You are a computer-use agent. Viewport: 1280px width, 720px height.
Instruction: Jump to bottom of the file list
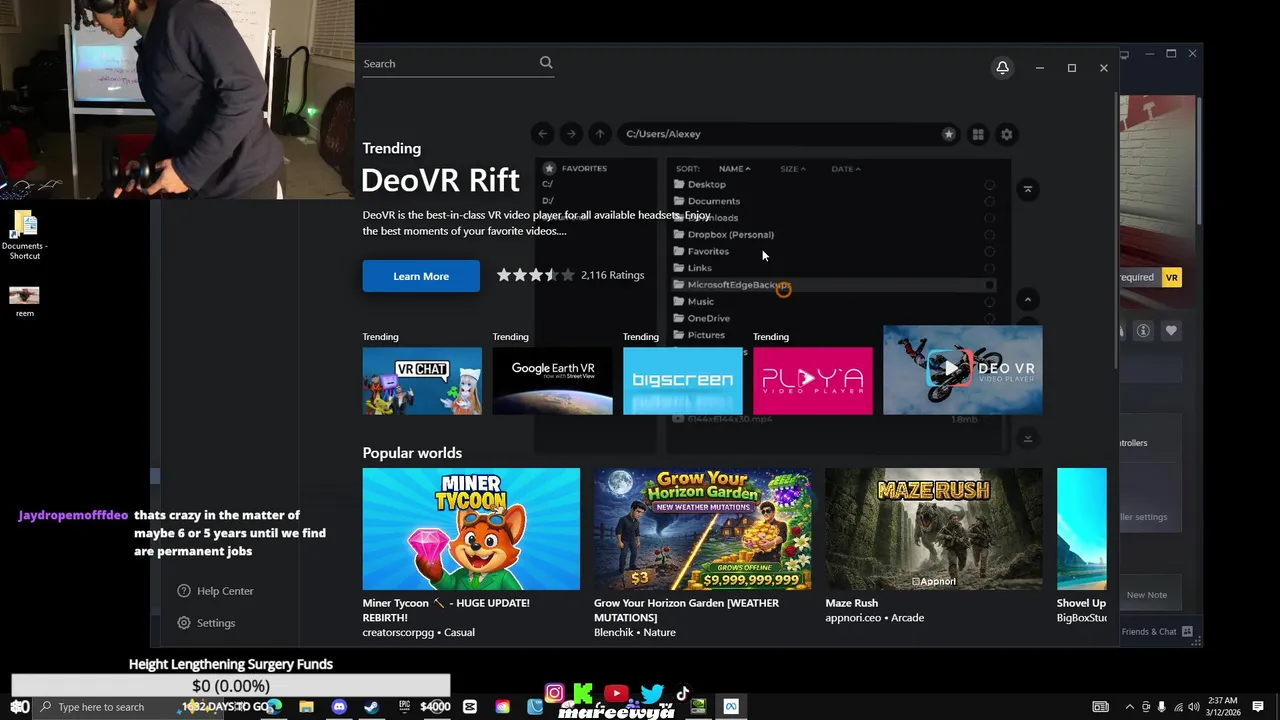click(1027, 438)
